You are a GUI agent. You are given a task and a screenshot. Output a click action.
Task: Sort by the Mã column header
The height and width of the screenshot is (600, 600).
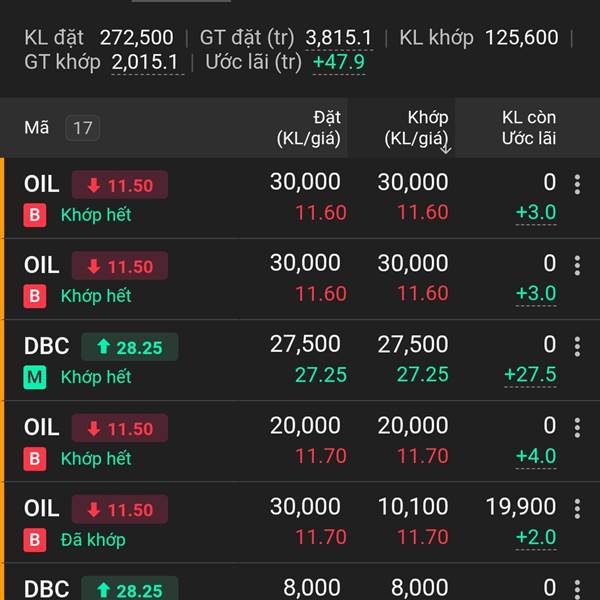click(x=37, y=127)
